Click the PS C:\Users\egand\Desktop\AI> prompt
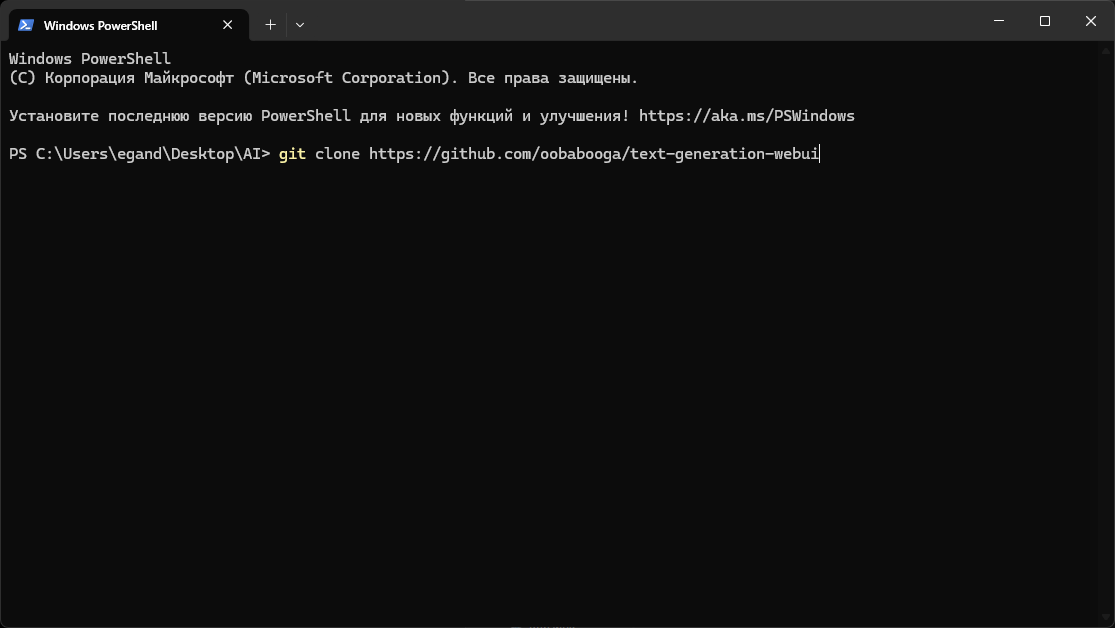The width and height of the screenshot is (1115, 628). pyautogui.click(x=139, y=154)
